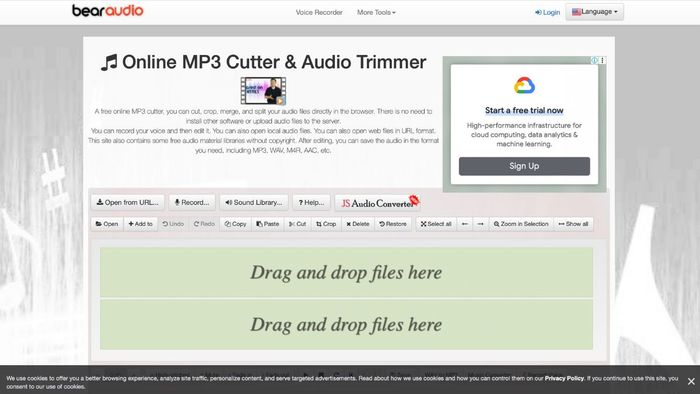Go to bearaudio home via logo

point(108,10)
